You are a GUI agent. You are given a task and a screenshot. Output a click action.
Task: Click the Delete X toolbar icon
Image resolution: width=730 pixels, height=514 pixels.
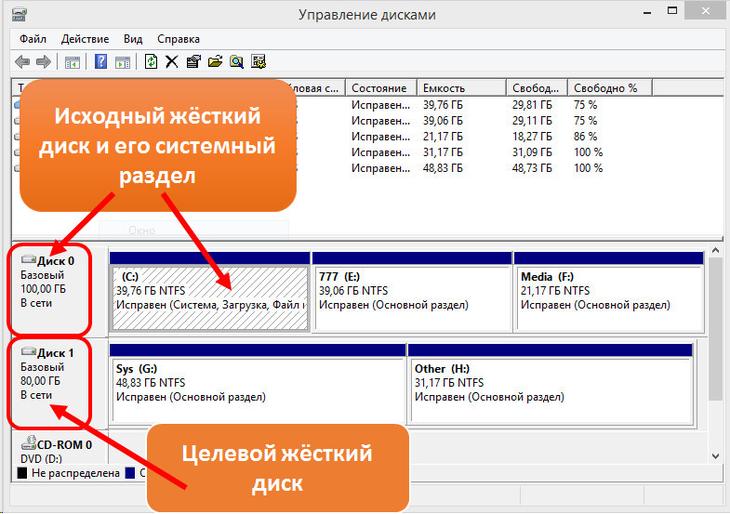[172, 61]
